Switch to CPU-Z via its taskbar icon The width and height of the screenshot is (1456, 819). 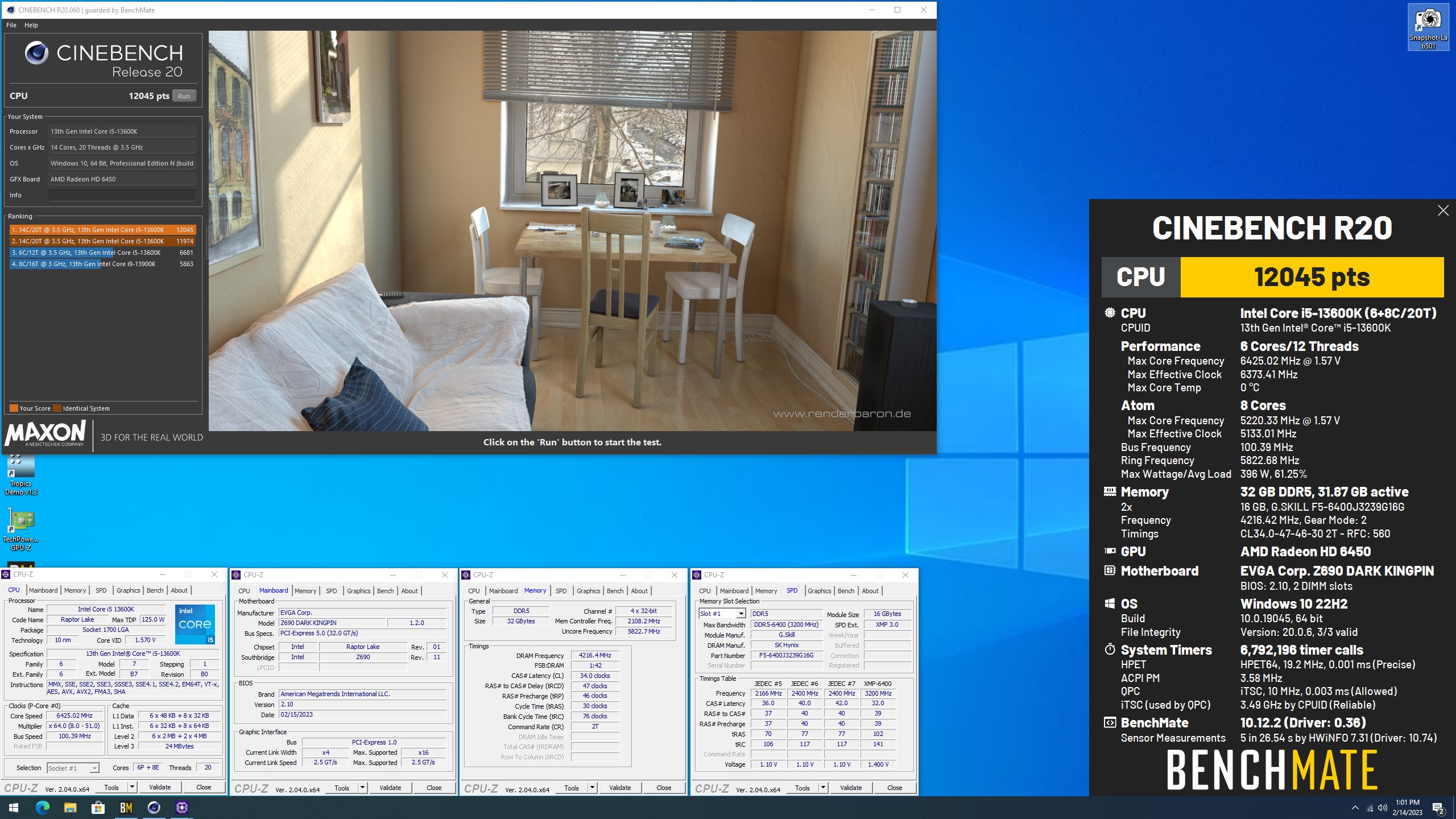tap(182, 808)
